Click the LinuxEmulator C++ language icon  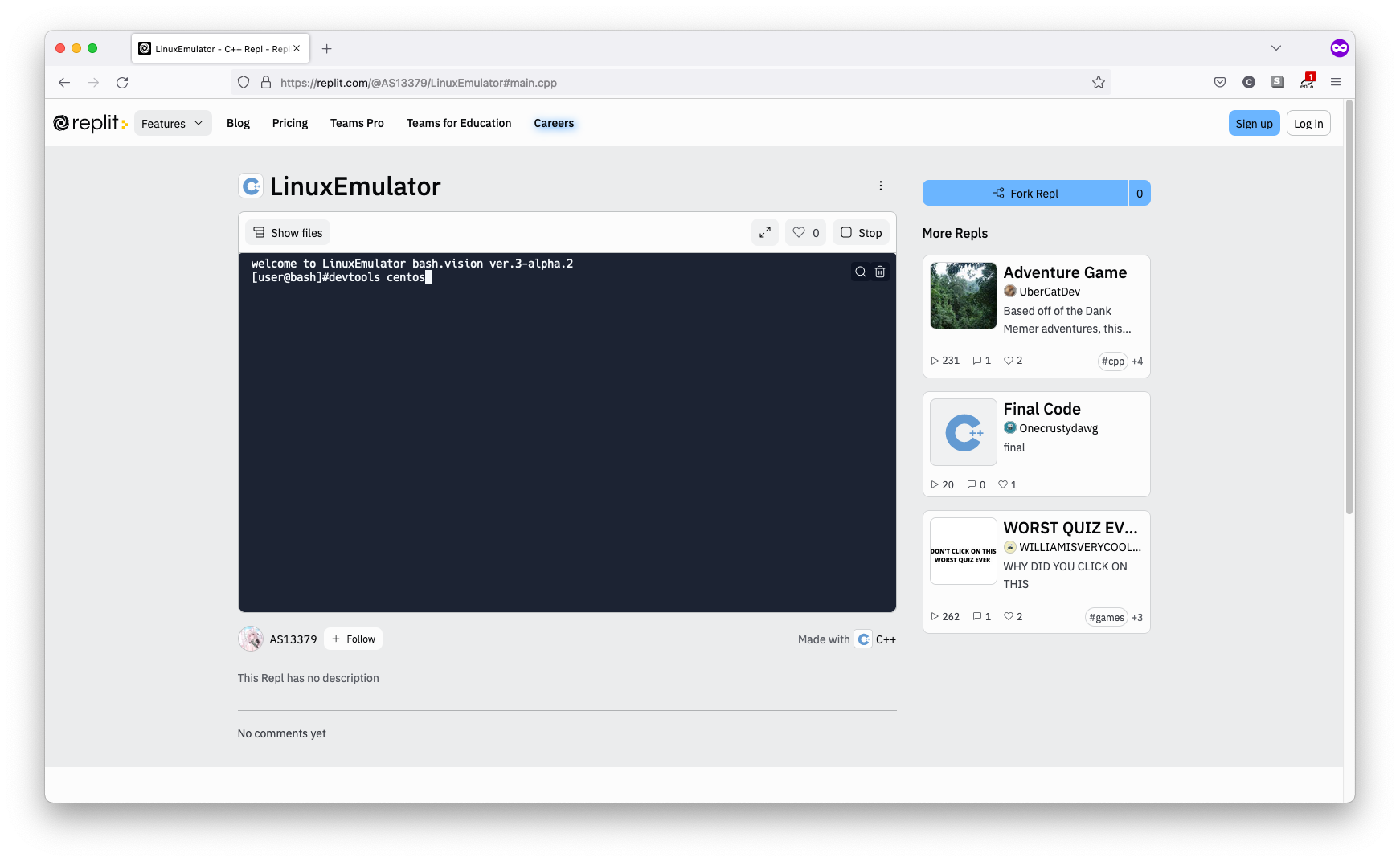click(251, 186)
